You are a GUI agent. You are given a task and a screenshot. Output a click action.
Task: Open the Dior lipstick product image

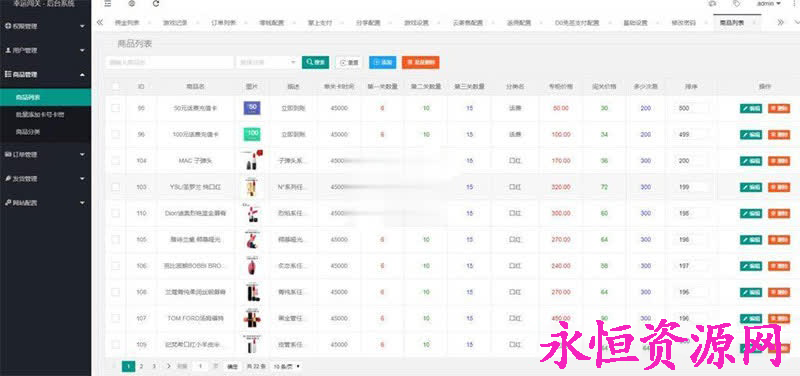point(252,213)
